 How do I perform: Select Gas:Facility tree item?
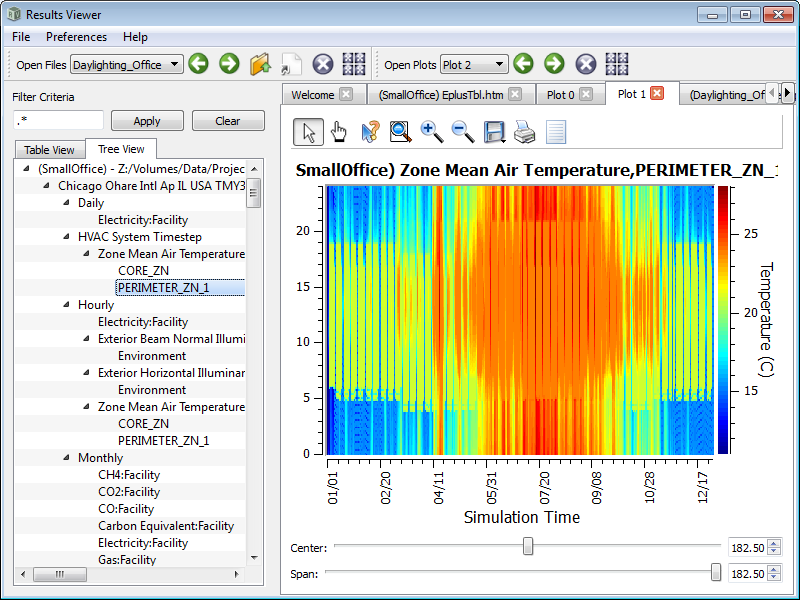(127, 560)
